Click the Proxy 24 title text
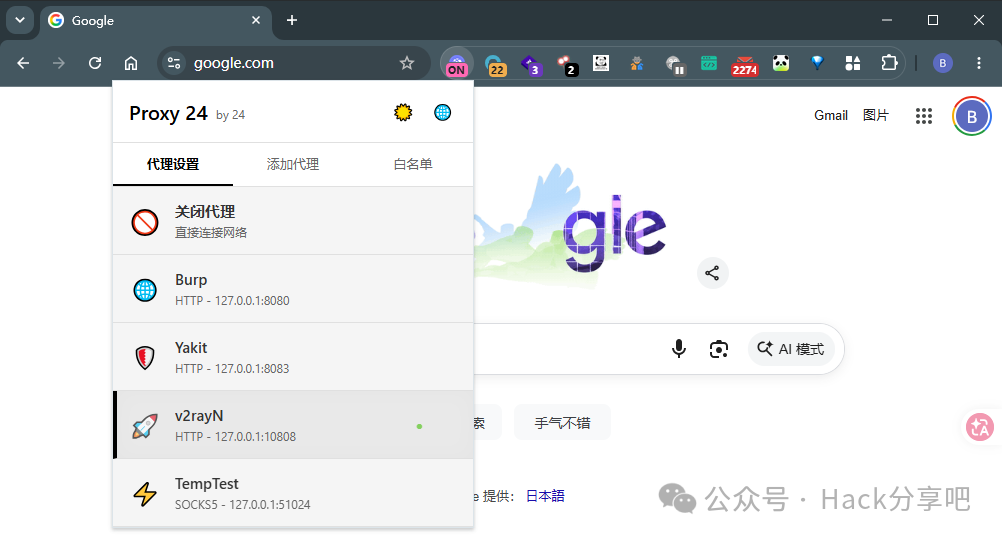 (168, 113)
